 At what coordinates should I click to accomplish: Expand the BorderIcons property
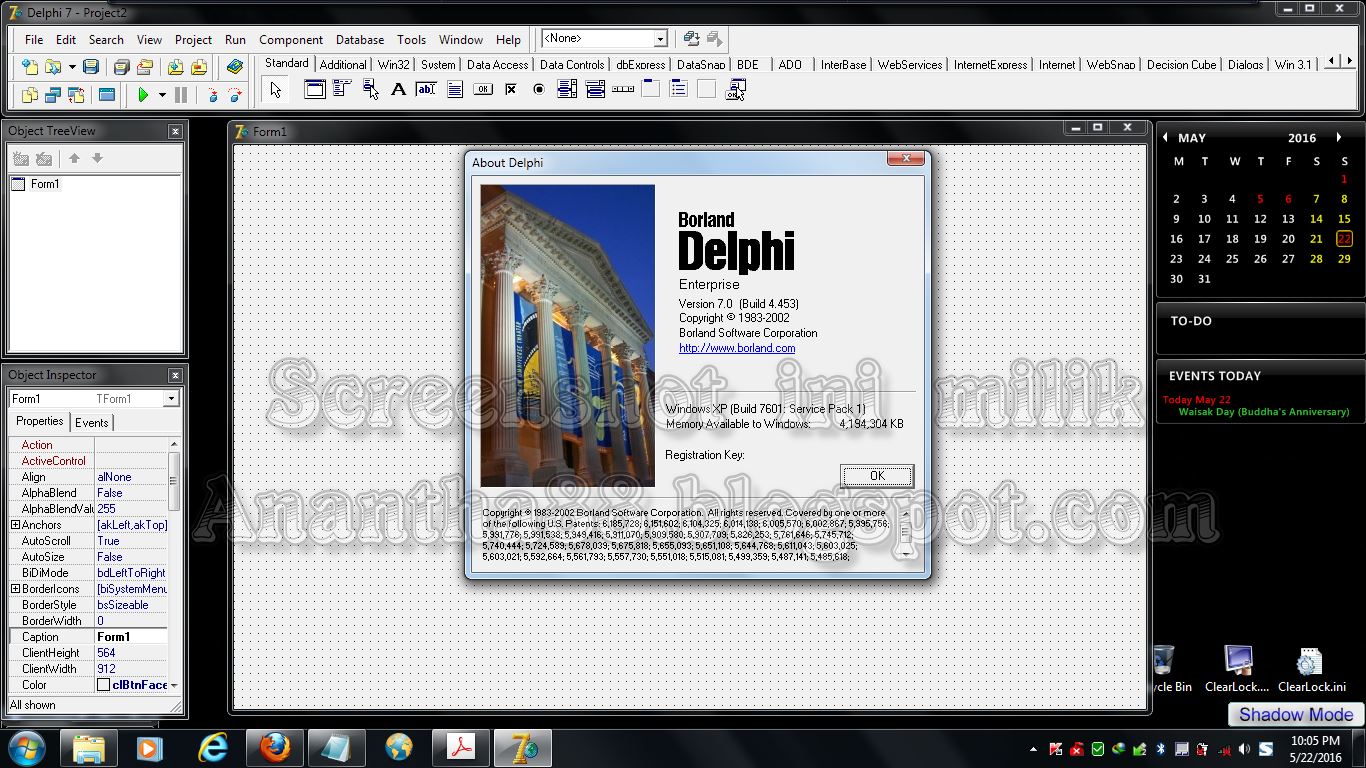pyautogui.click(x=15, y=589)
